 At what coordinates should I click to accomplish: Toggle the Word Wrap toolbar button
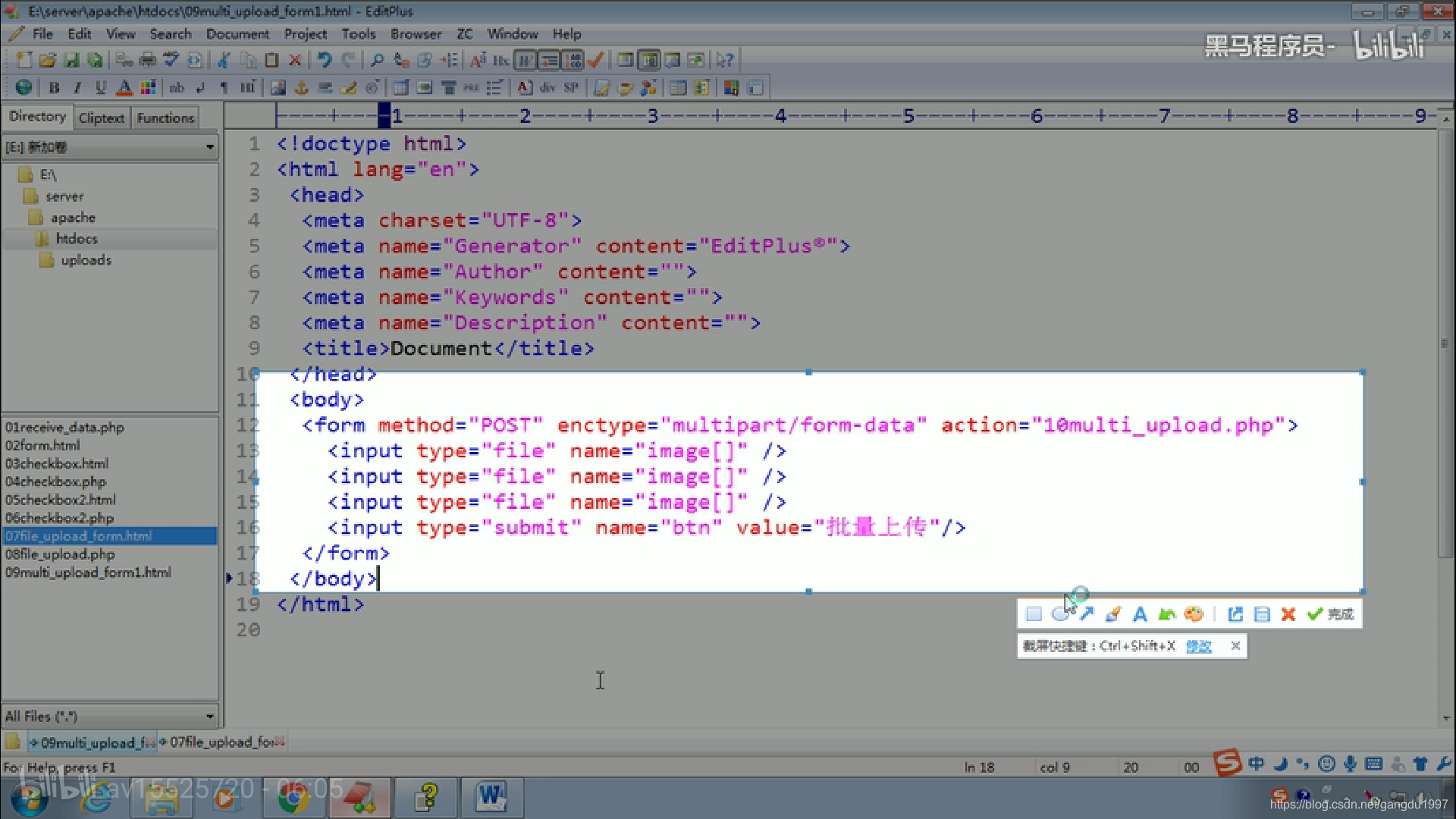(x=526, y=60)
